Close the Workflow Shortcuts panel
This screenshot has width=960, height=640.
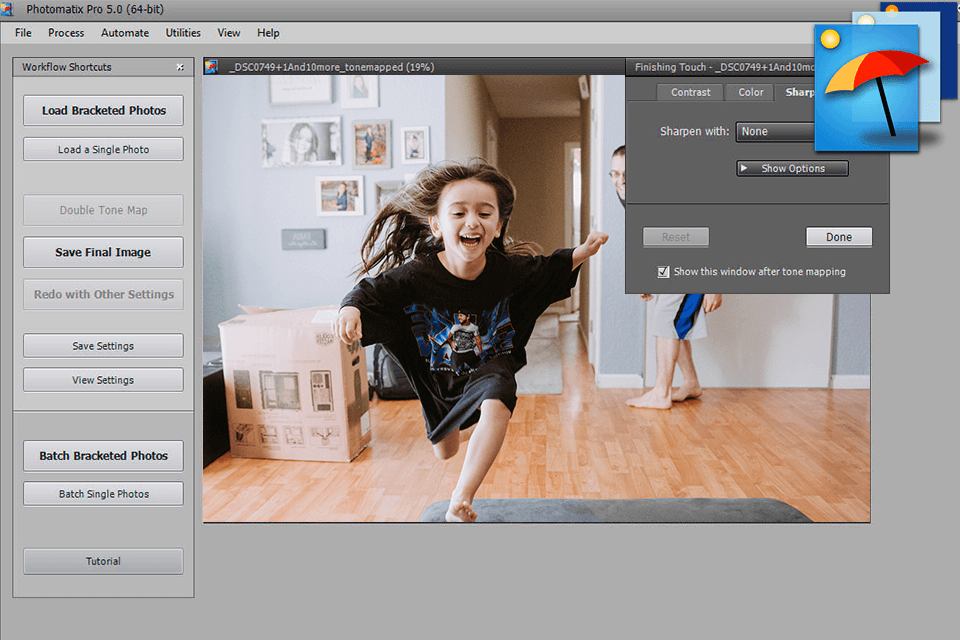pyautogui.click(x=180, y=67)
